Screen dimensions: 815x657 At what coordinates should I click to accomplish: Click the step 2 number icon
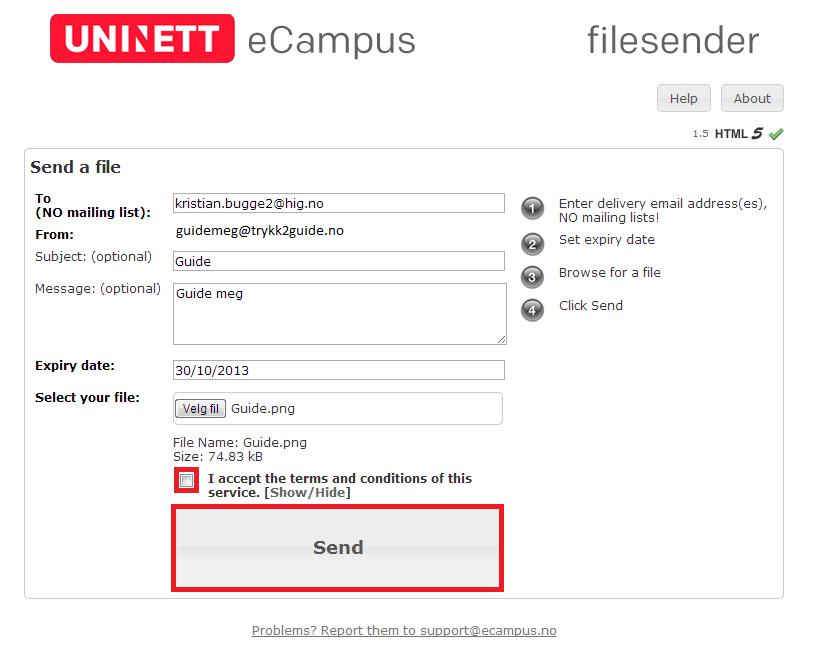(532, 244)
